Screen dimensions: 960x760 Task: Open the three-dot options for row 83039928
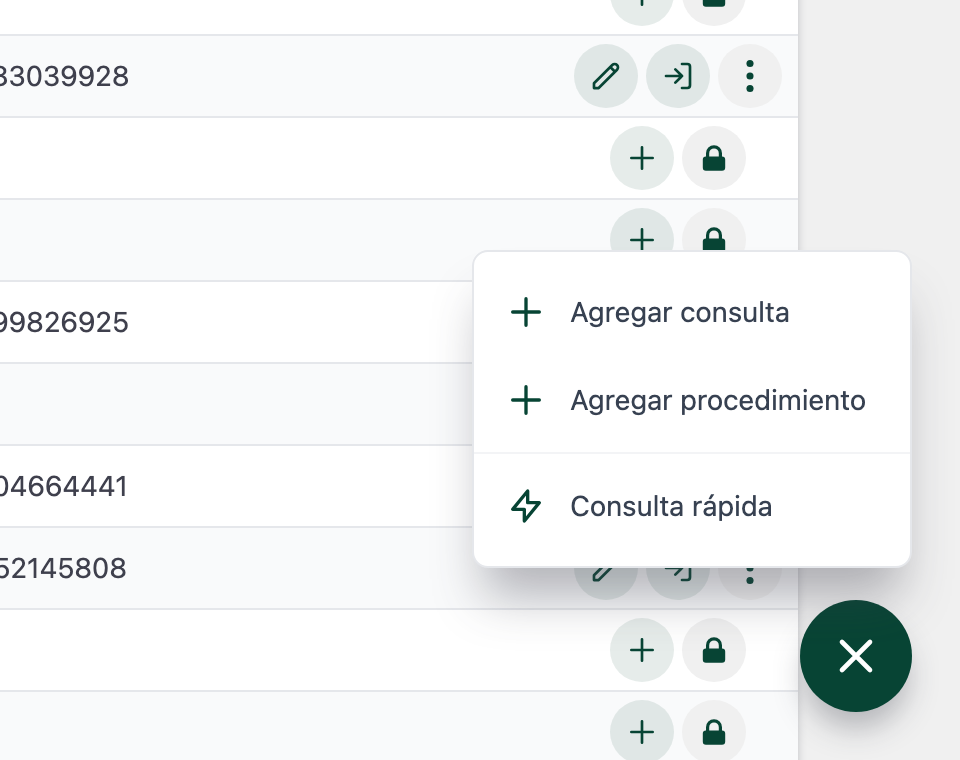749,77
